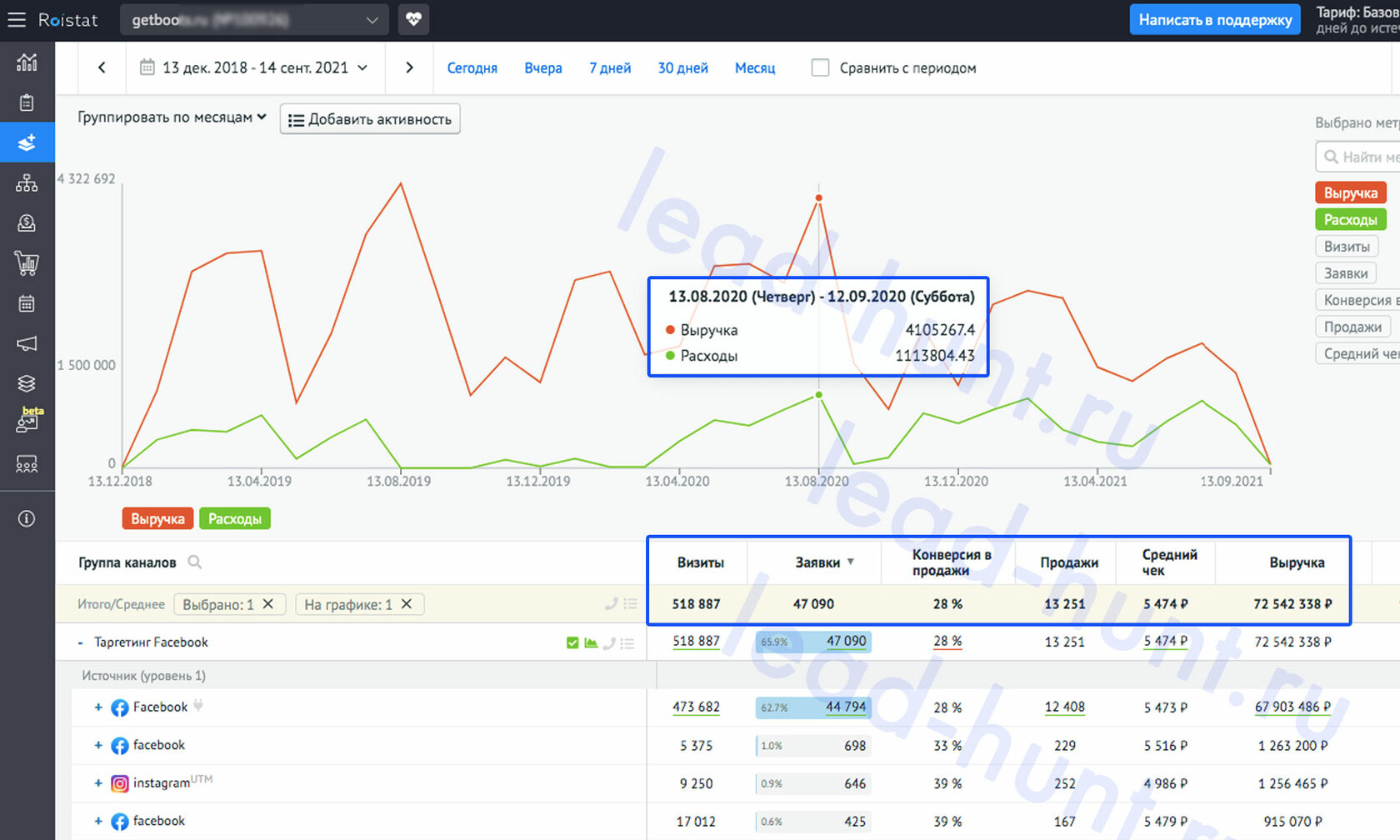This screenshot has height=840, width=1400.
Task: Select the Сегодня period
Action: click(472, 67)
